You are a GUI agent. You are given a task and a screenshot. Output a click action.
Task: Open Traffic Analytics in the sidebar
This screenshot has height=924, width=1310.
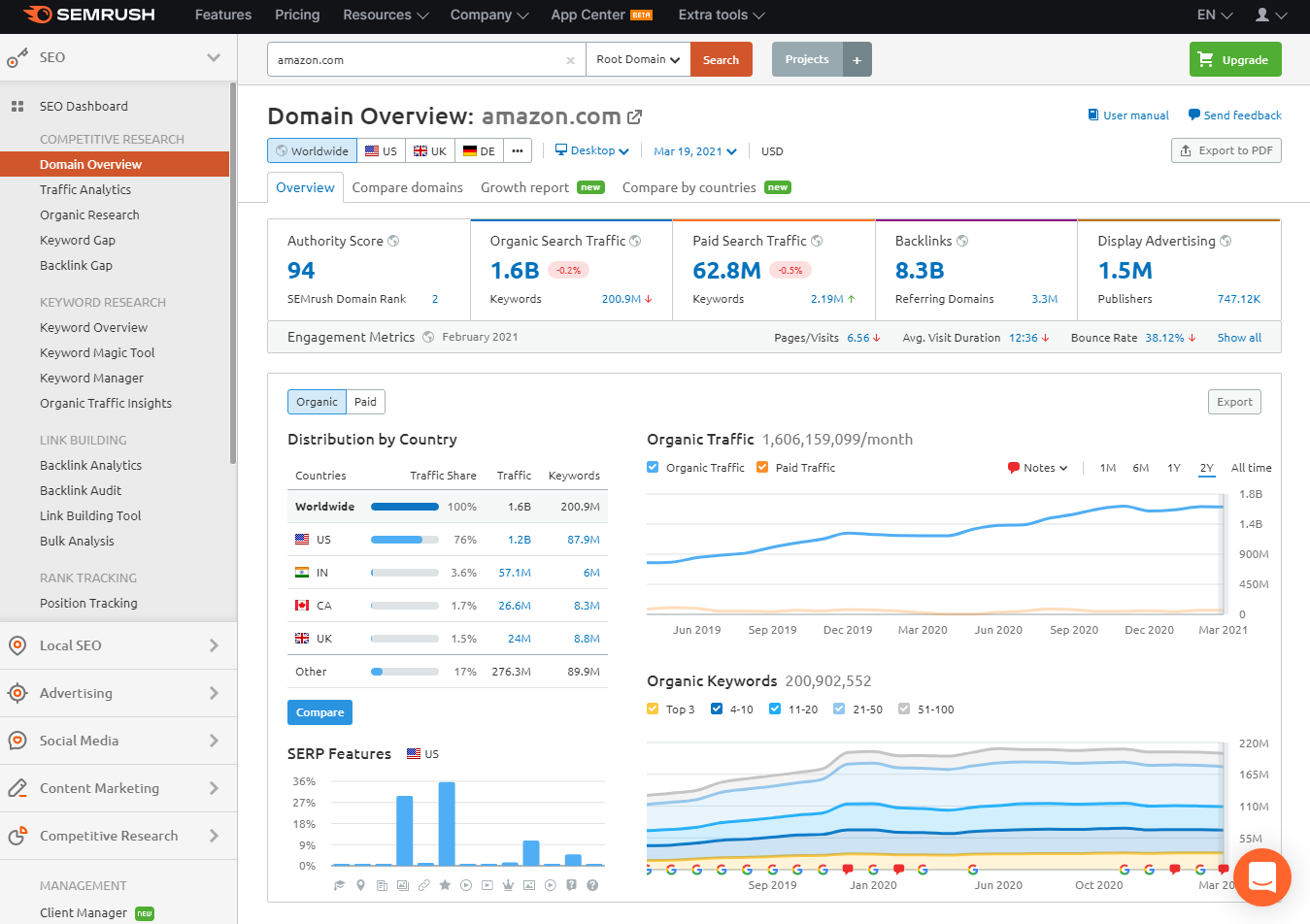[x=85, y=189]
